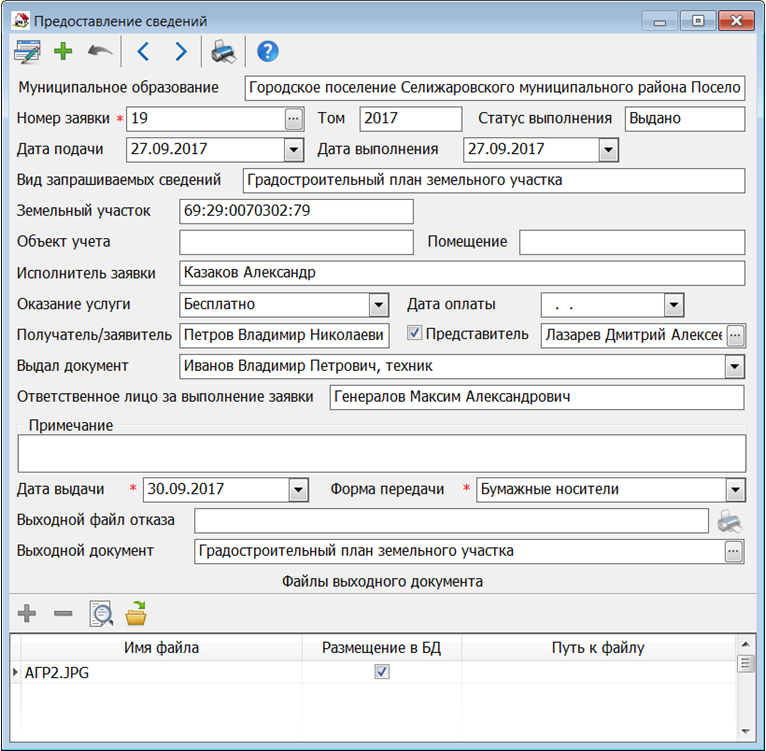Add a new record with green plus
766x751 pixels.
[63, 52]
